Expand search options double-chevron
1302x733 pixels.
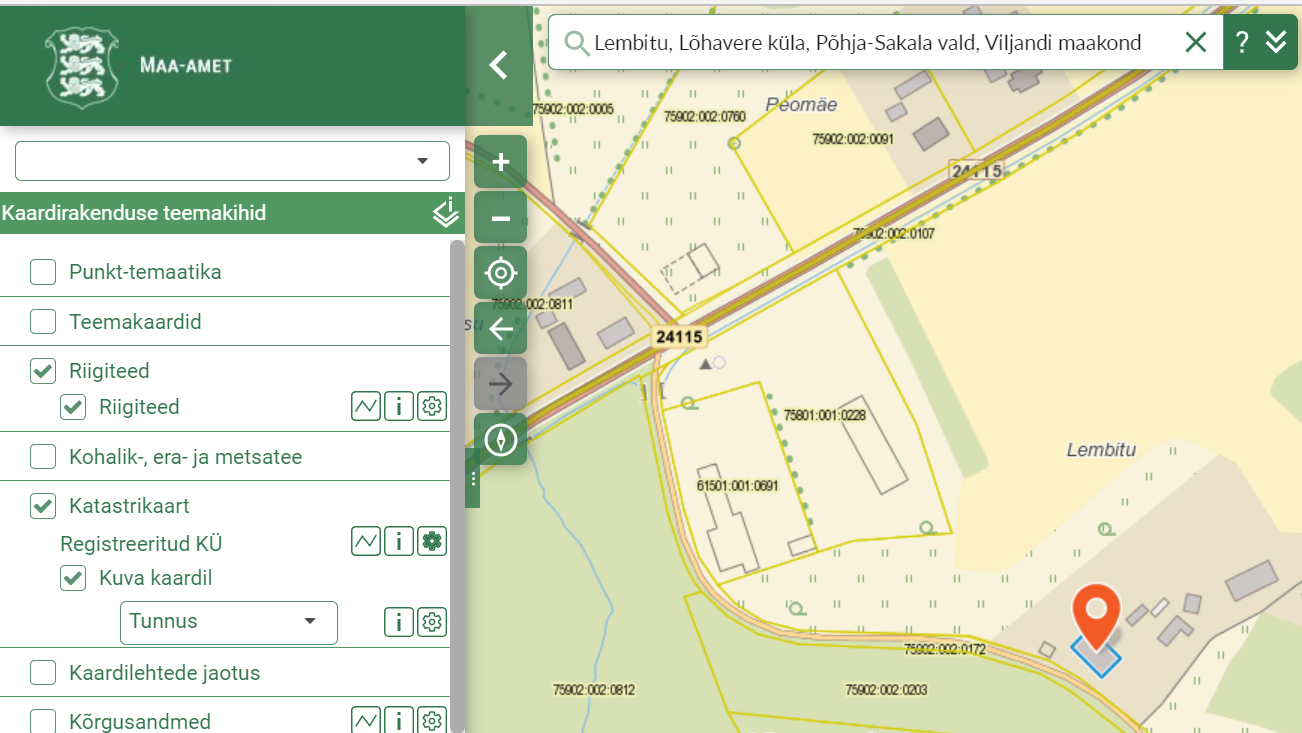coord(1276,42)
